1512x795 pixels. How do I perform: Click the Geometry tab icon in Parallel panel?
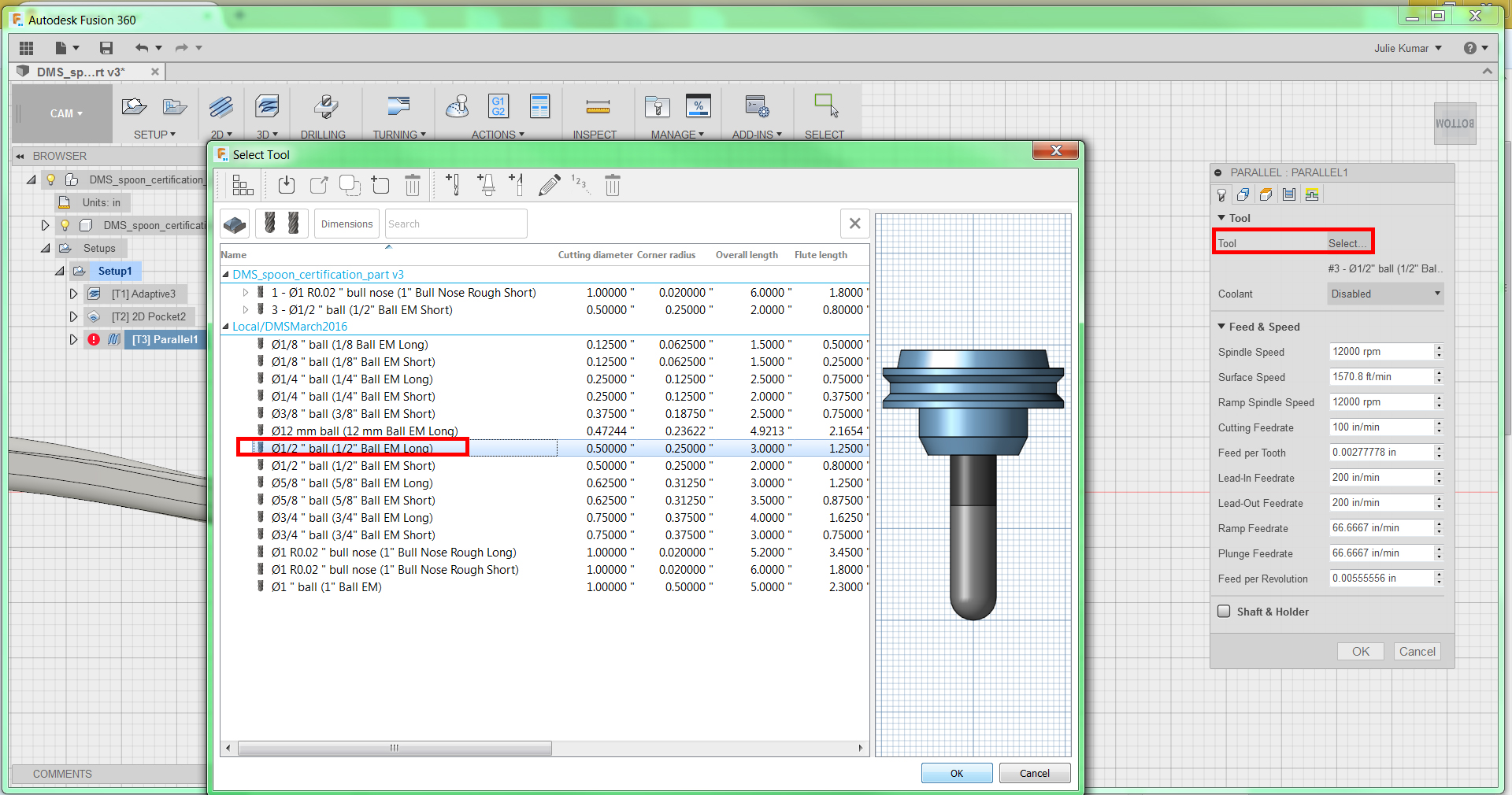tap(1243, 194)
